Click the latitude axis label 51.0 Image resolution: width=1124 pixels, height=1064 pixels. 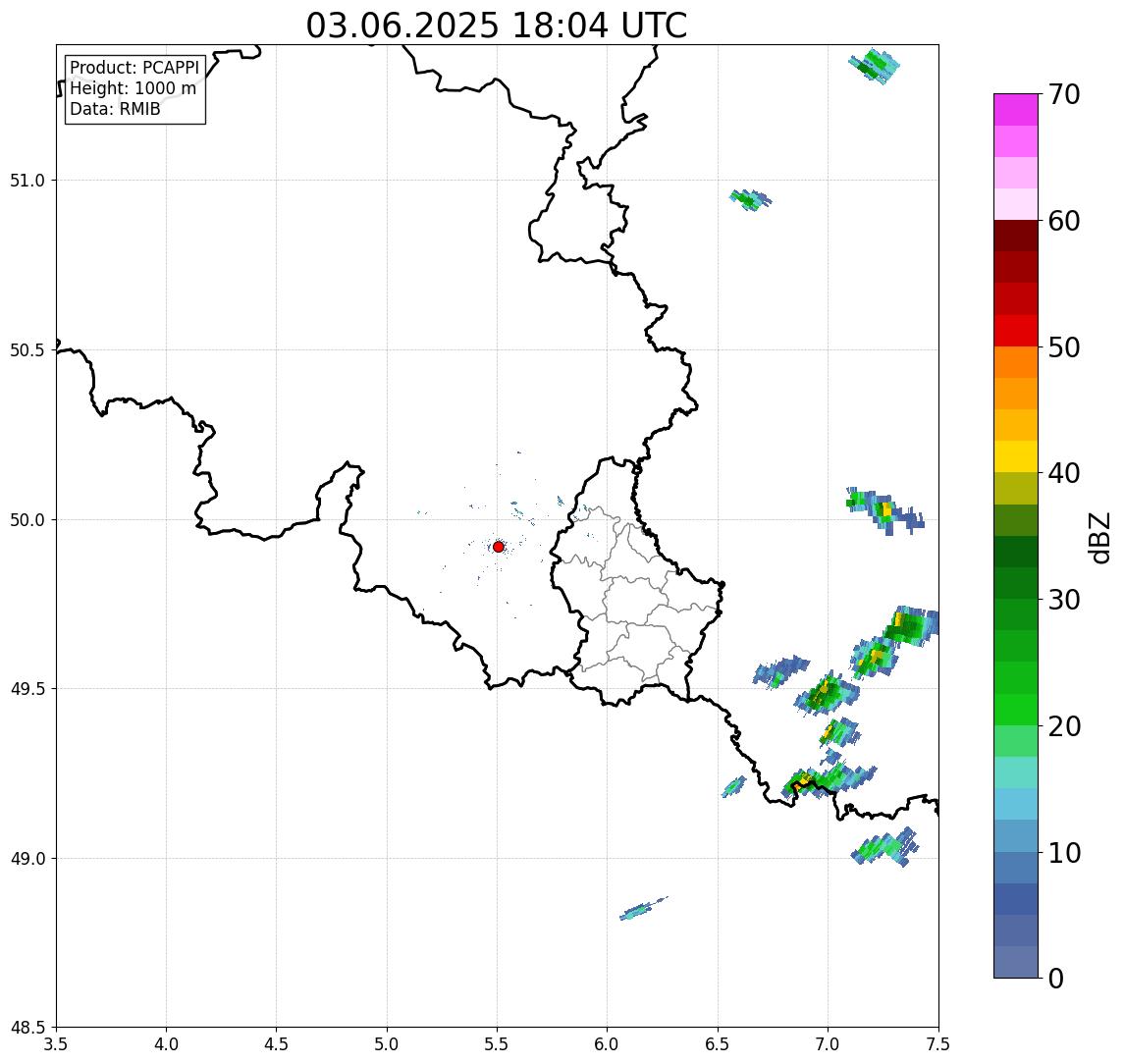(27, 181)
